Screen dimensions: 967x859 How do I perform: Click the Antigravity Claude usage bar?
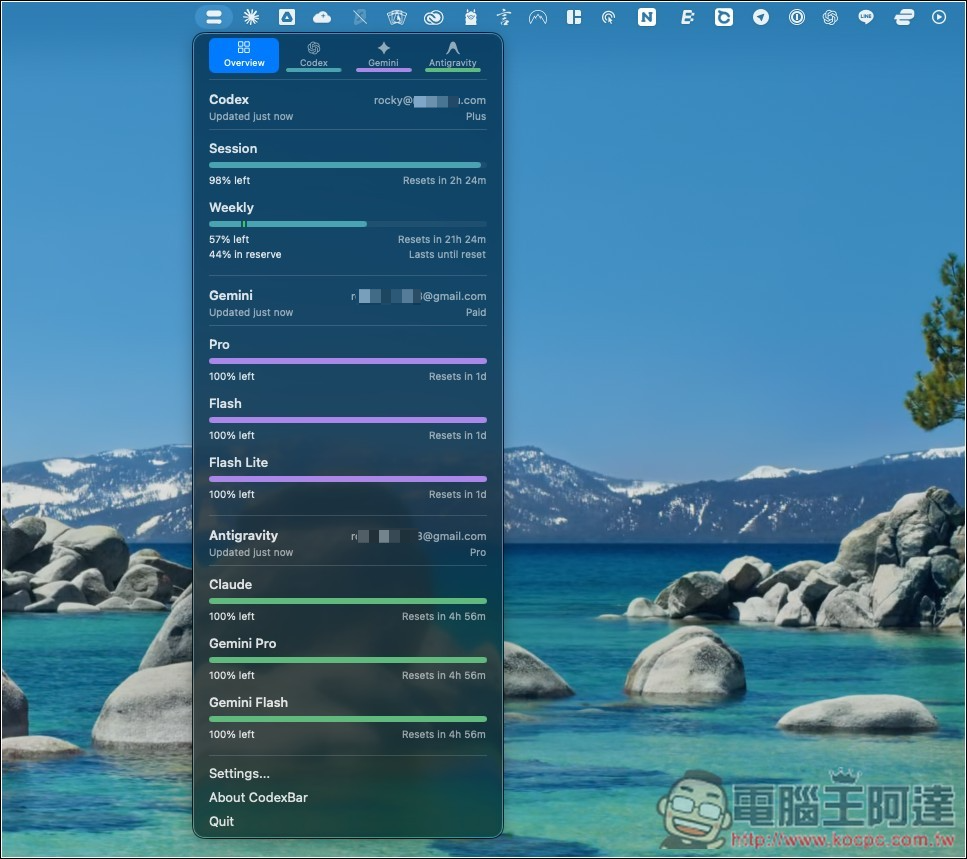click(347, 601)
